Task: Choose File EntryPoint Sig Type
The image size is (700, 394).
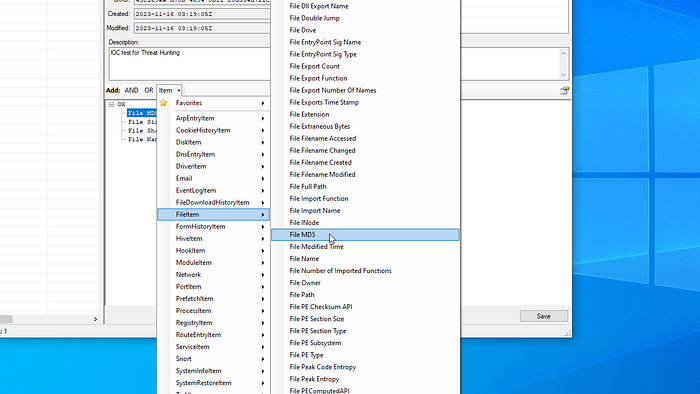Action: 365,54
